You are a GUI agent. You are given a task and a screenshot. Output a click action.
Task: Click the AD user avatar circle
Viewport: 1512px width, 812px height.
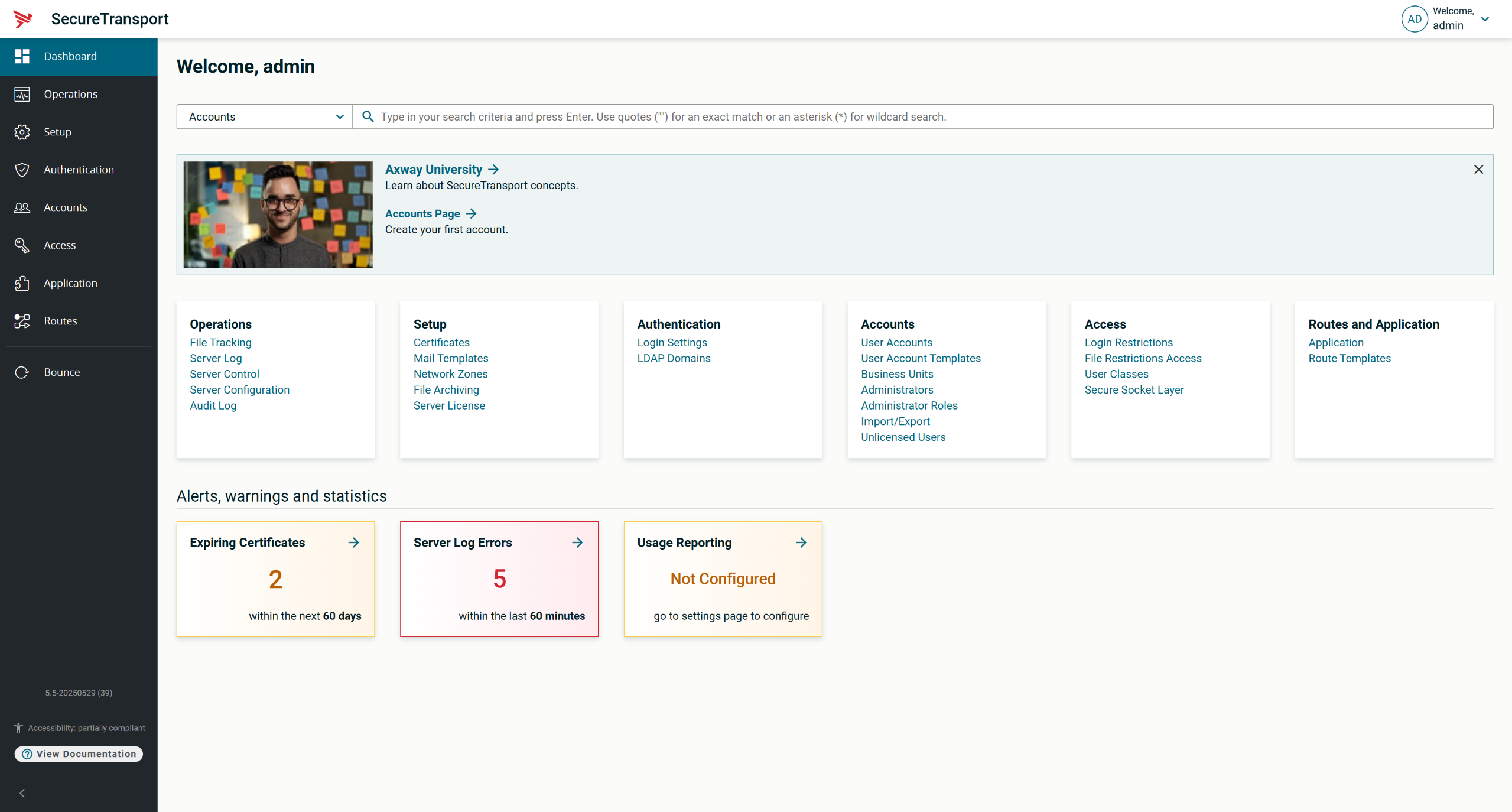click(x=1414, y=19)
